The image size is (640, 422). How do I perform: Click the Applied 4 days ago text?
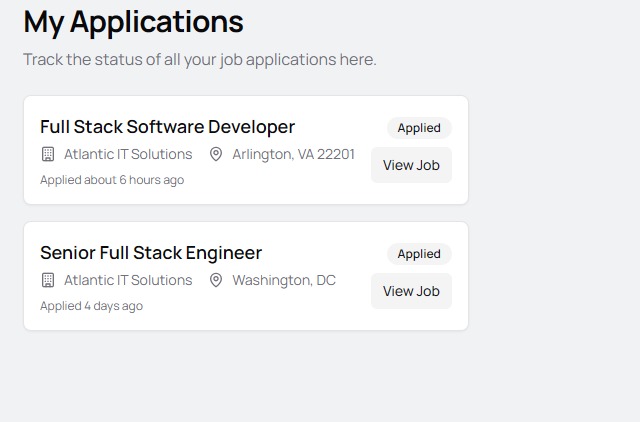point(91,306)
